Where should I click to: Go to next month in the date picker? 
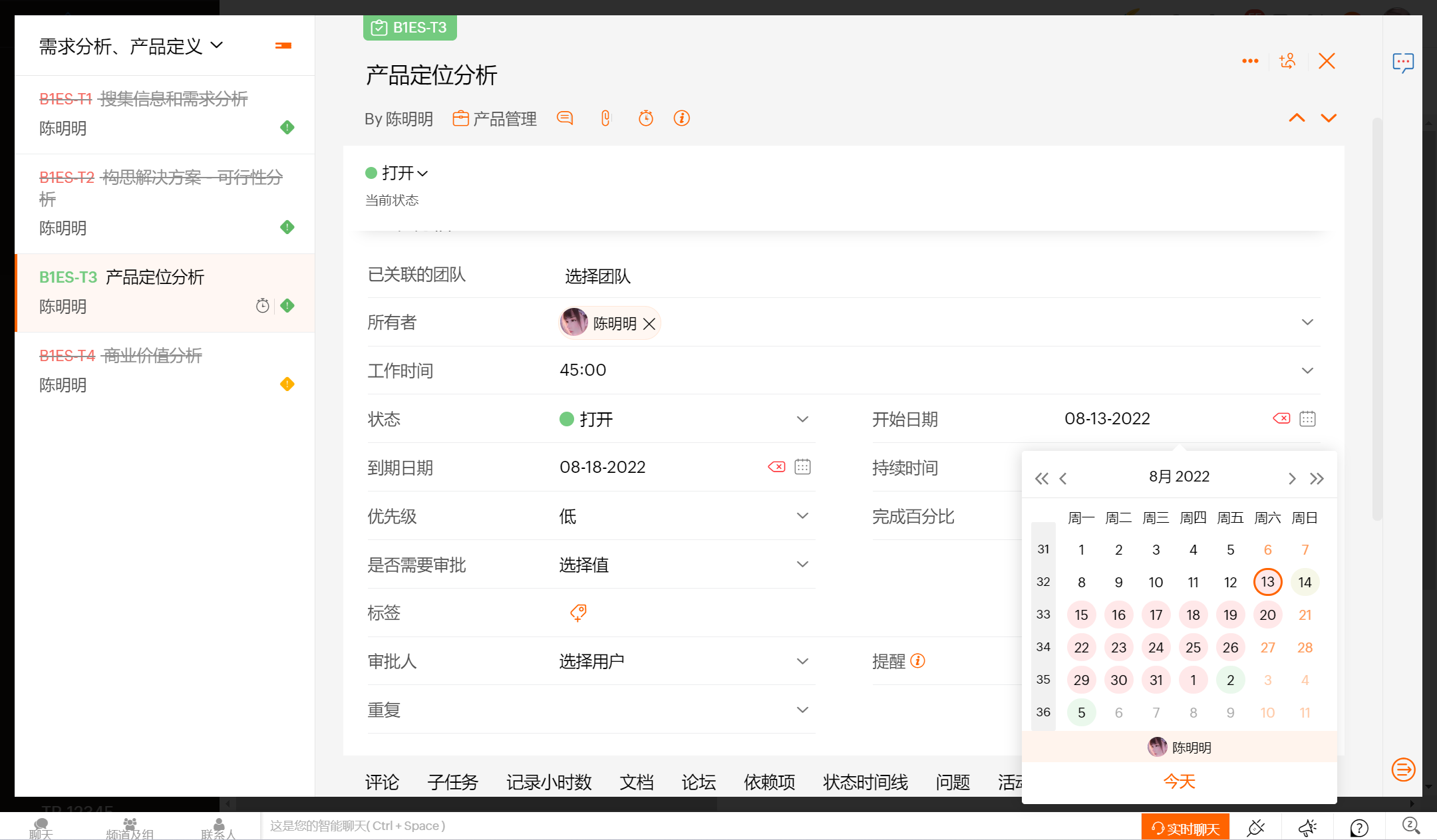1291,478
